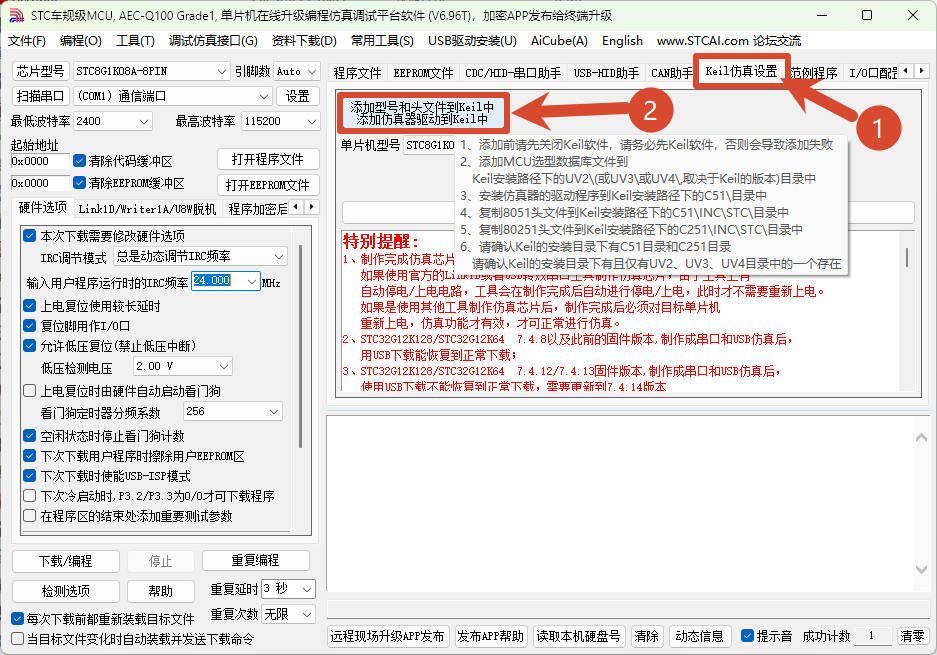Image resolution: width=937 pixels, height=655 pixels.
Task: Toggle 提示音 checkbox
Action: point(747,636)
